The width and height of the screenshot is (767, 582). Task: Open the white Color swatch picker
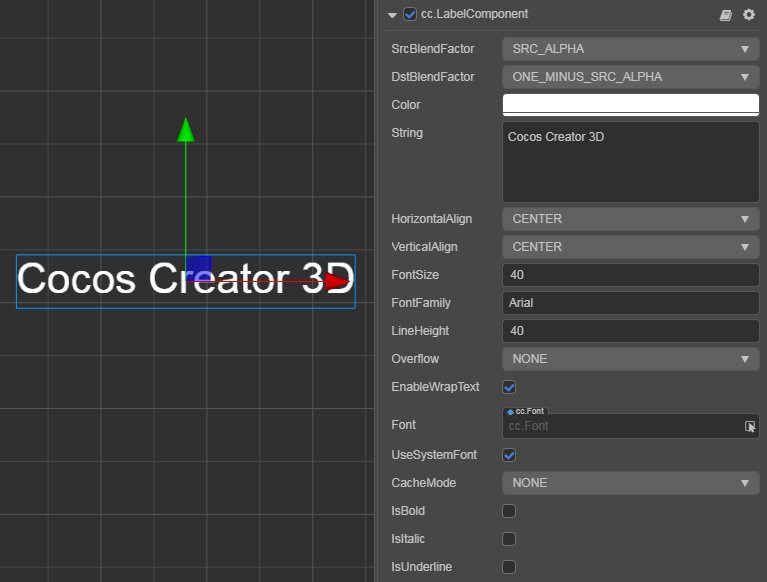pyautogui.click(x=631, y=105)
